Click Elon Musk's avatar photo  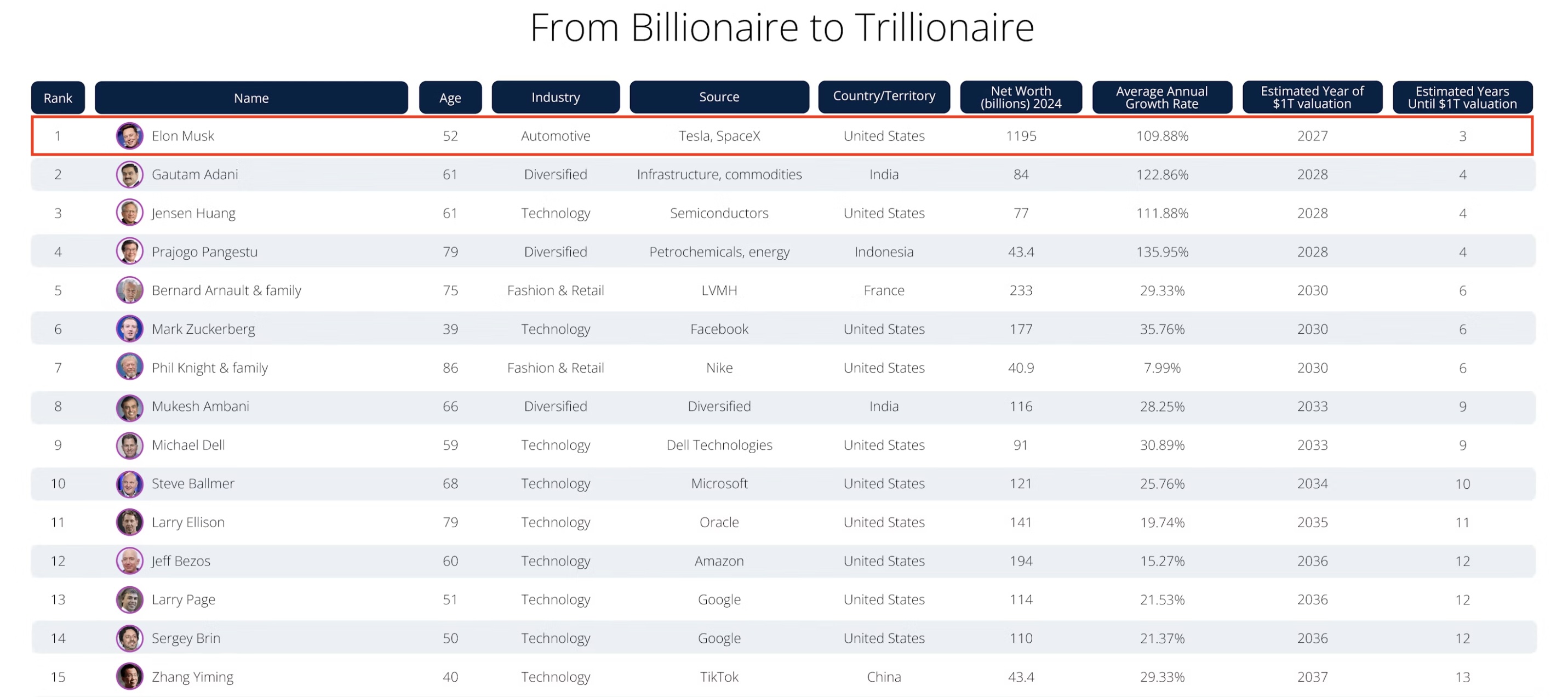point(130,136)
